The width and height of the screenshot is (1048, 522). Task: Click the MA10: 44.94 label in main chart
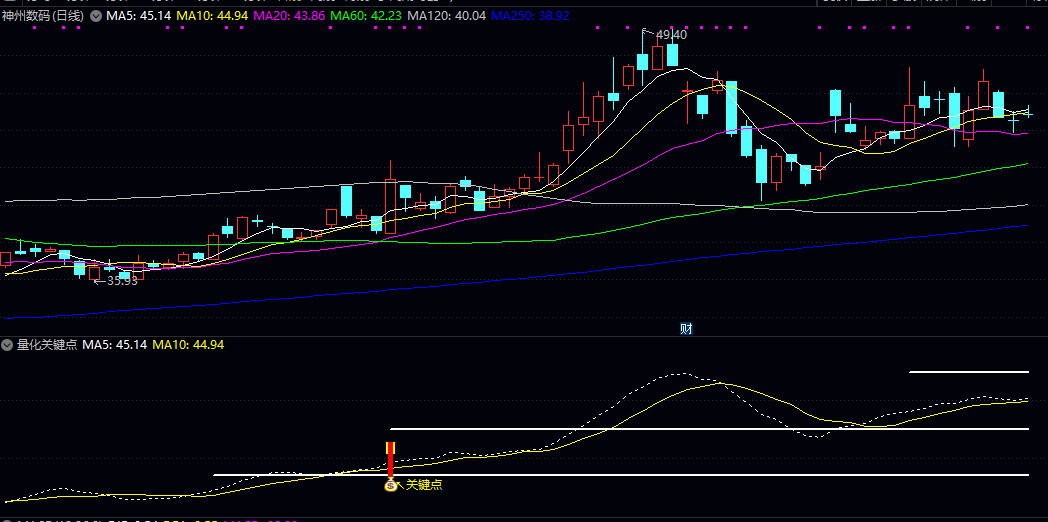(213, 15)
